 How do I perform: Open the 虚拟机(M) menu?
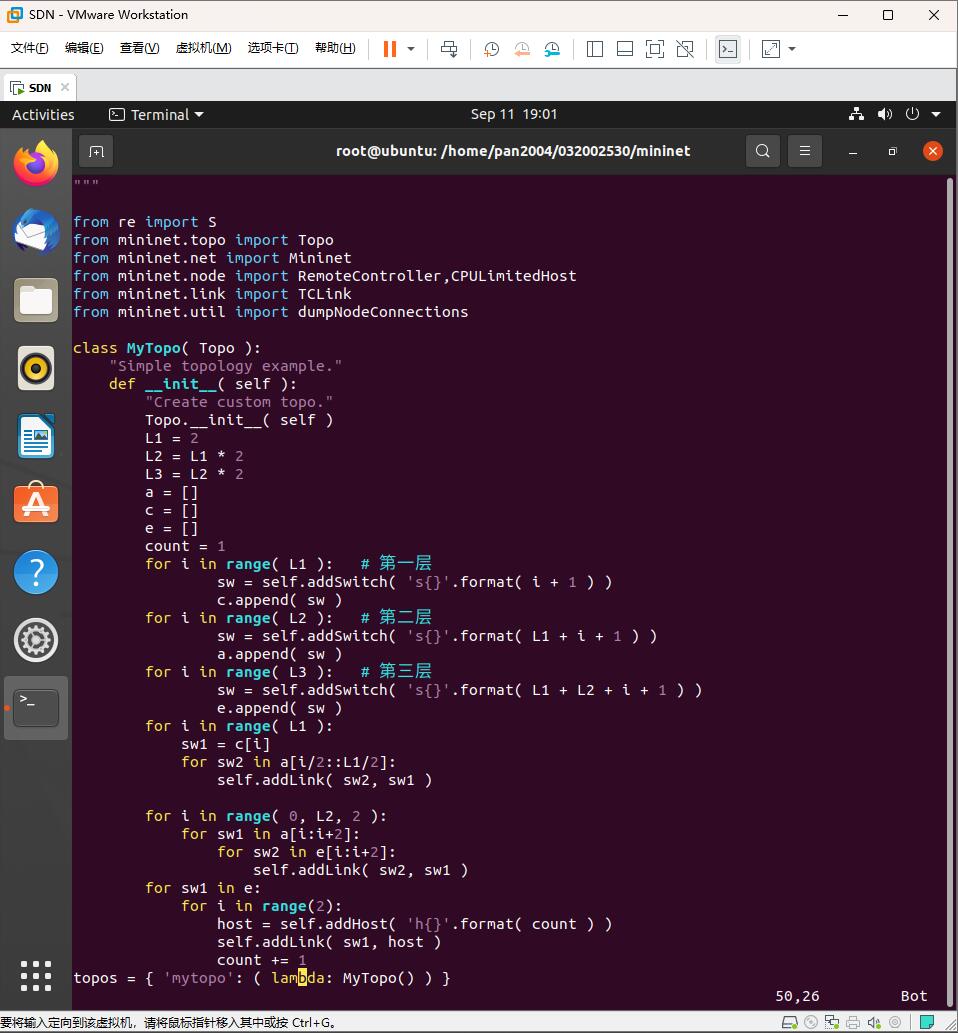click(204, 48)
